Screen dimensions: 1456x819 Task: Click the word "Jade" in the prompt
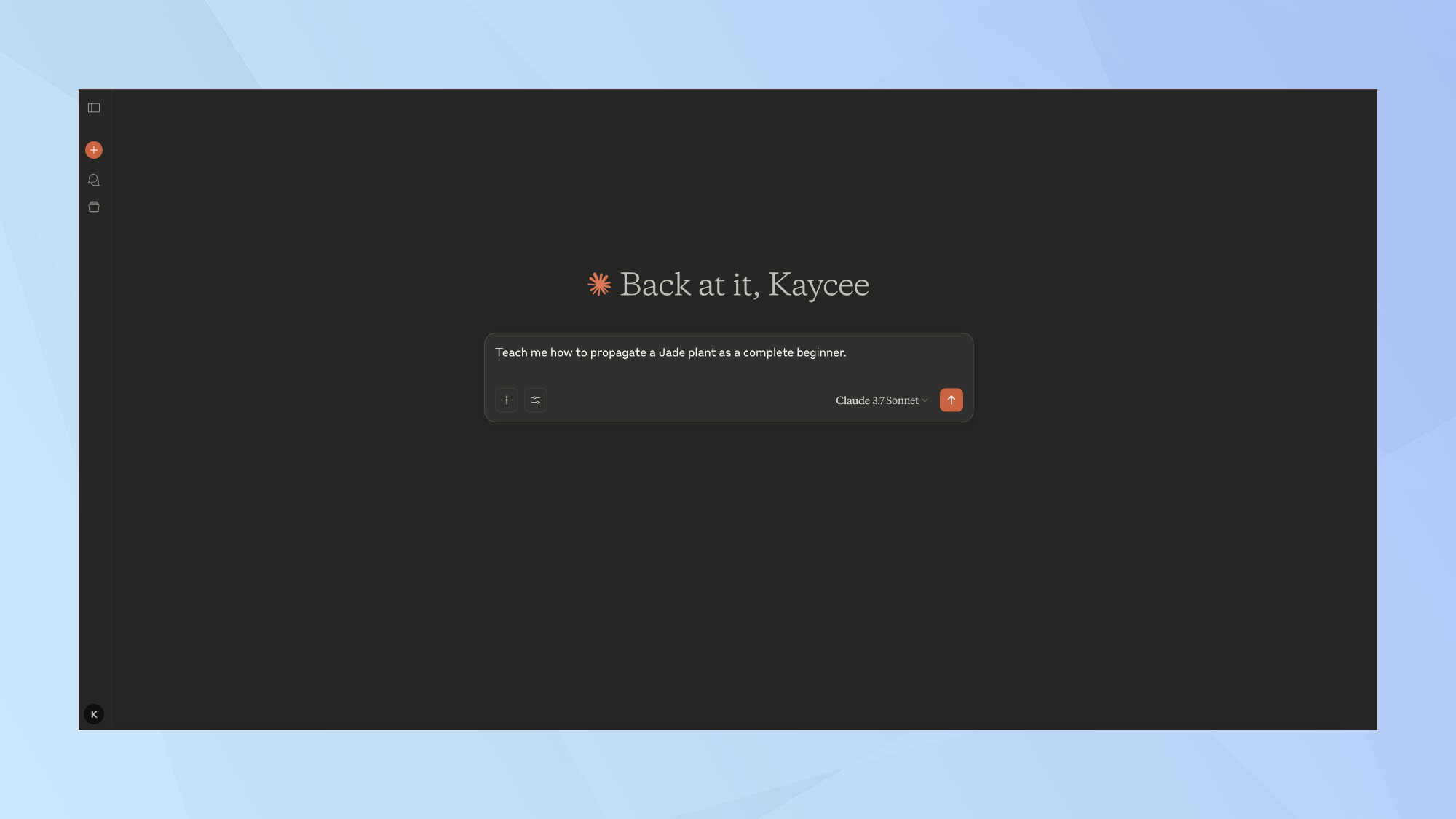671,353
